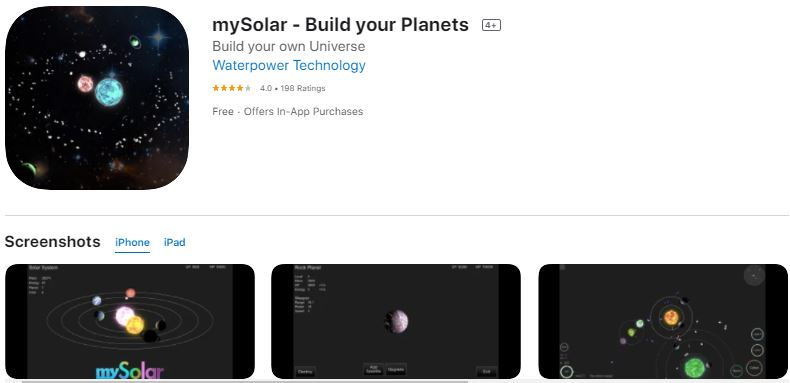Click the mySolar app icon
Viewport: 790px width, 383px height.
tap(97, 98)
